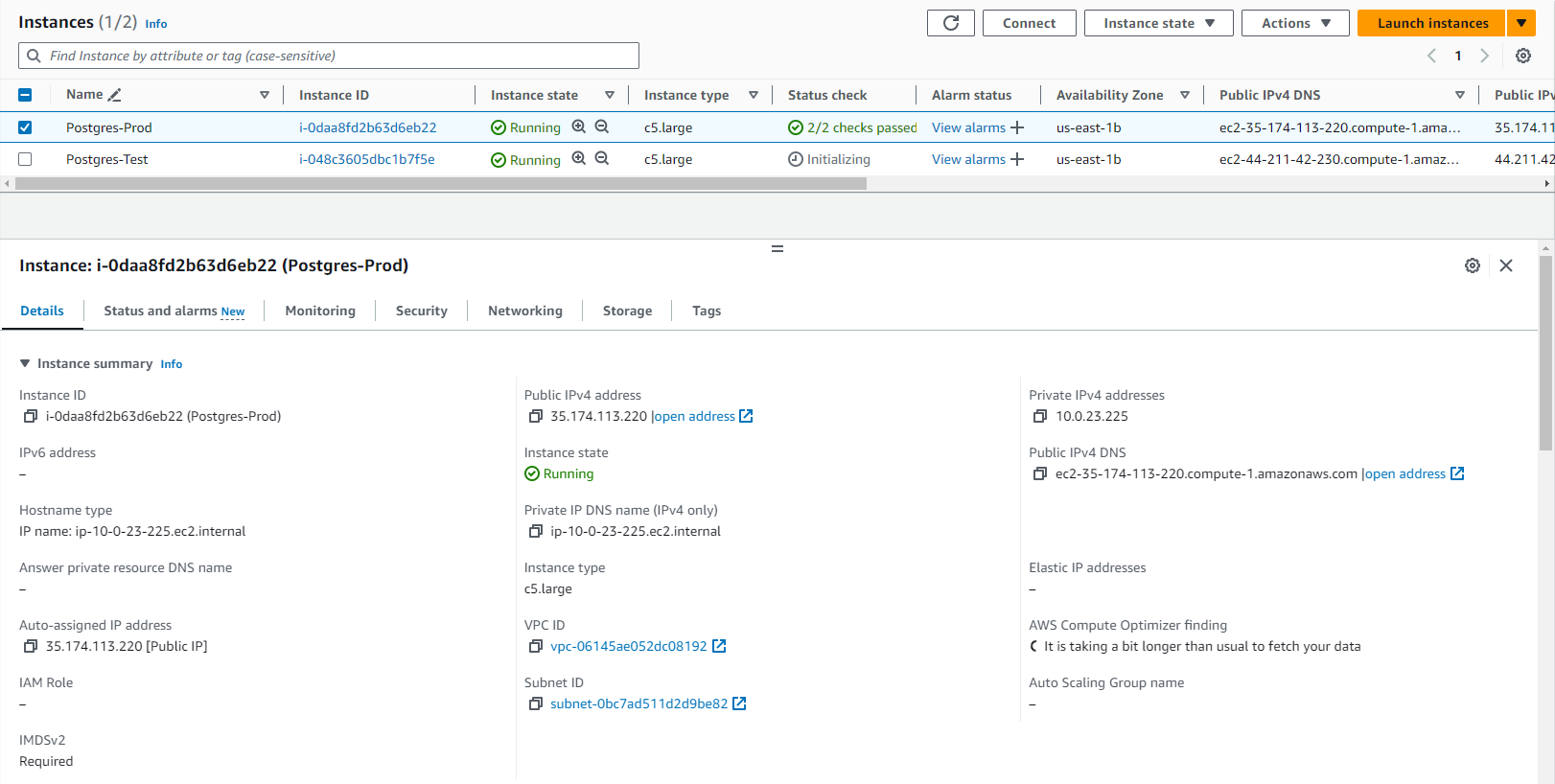1555x784 pixels.
Task: Open table preferences gear icon
Action: pos(1523,56)
